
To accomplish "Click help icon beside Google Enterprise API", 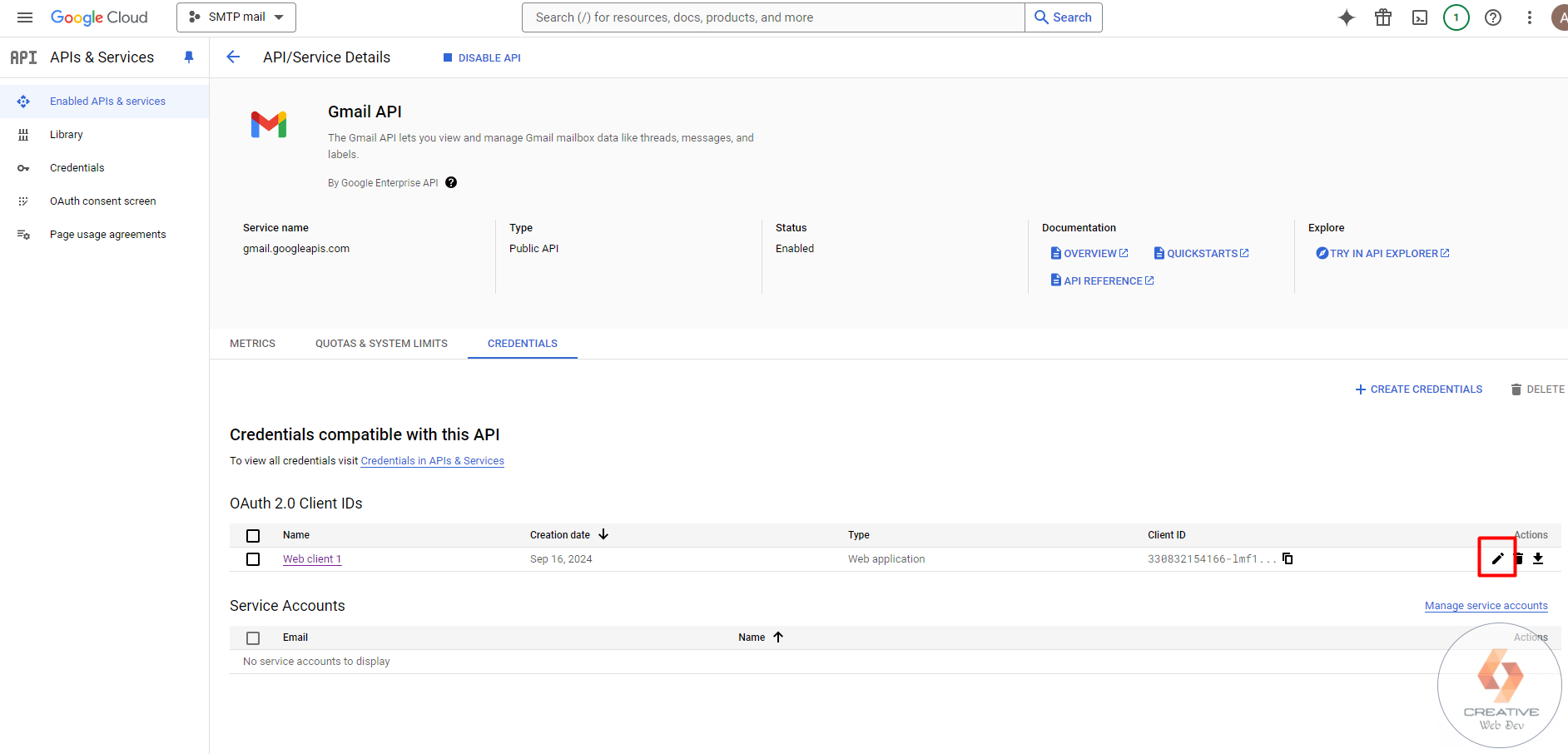I will [451, 183].
